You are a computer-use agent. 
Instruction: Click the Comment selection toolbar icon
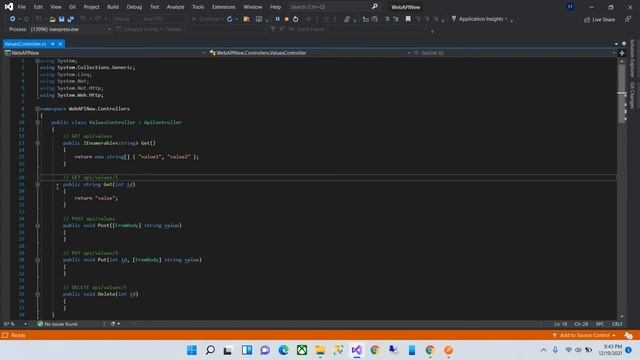pos(387,19)
